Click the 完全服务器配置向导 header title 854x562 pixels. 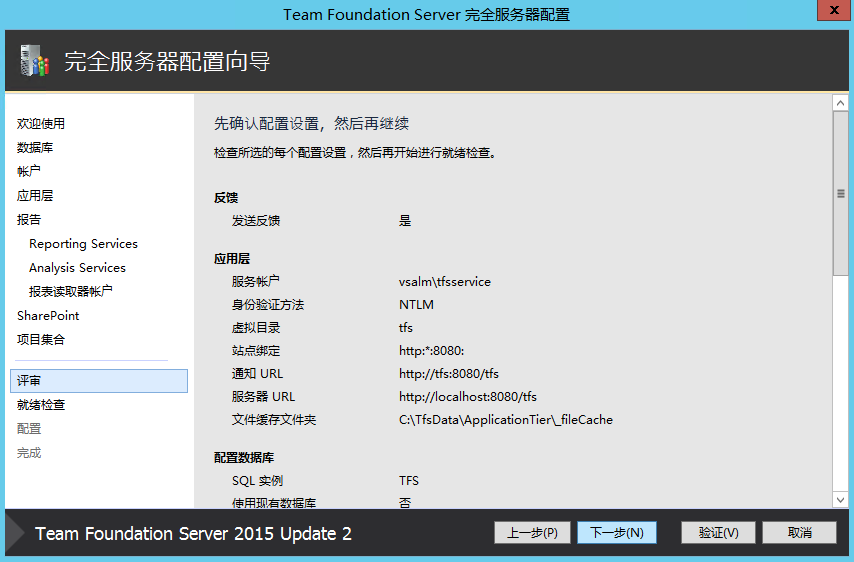(x=167, y=61)
